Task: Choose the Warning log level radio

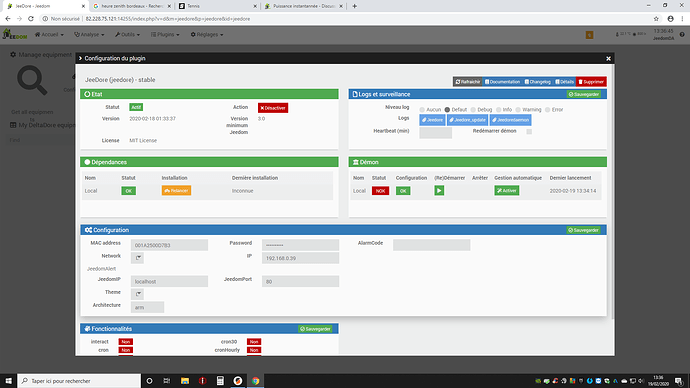Action: click(x=518, y=110)
